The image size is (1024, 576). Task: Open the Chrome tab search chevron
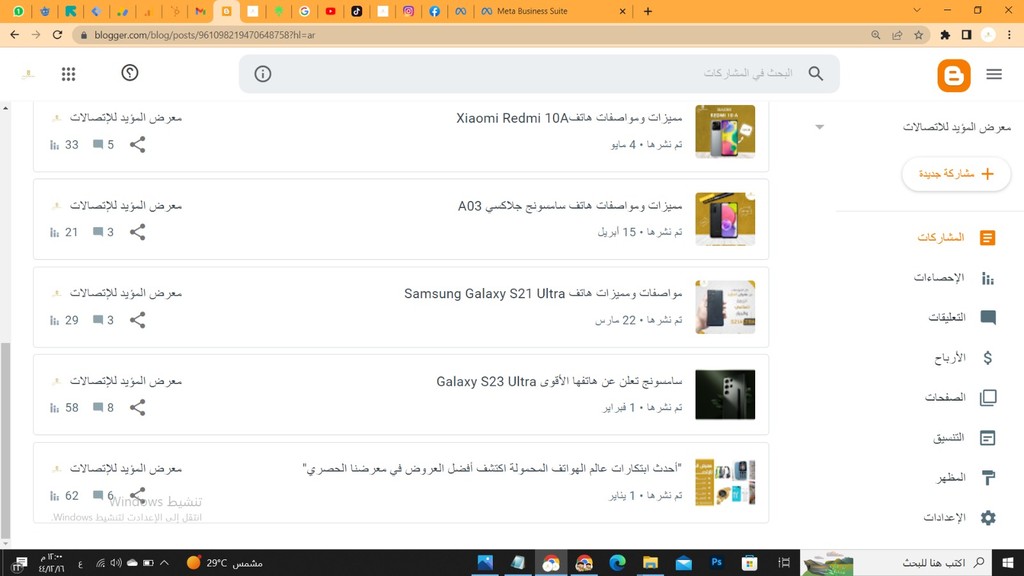point(917,10)
